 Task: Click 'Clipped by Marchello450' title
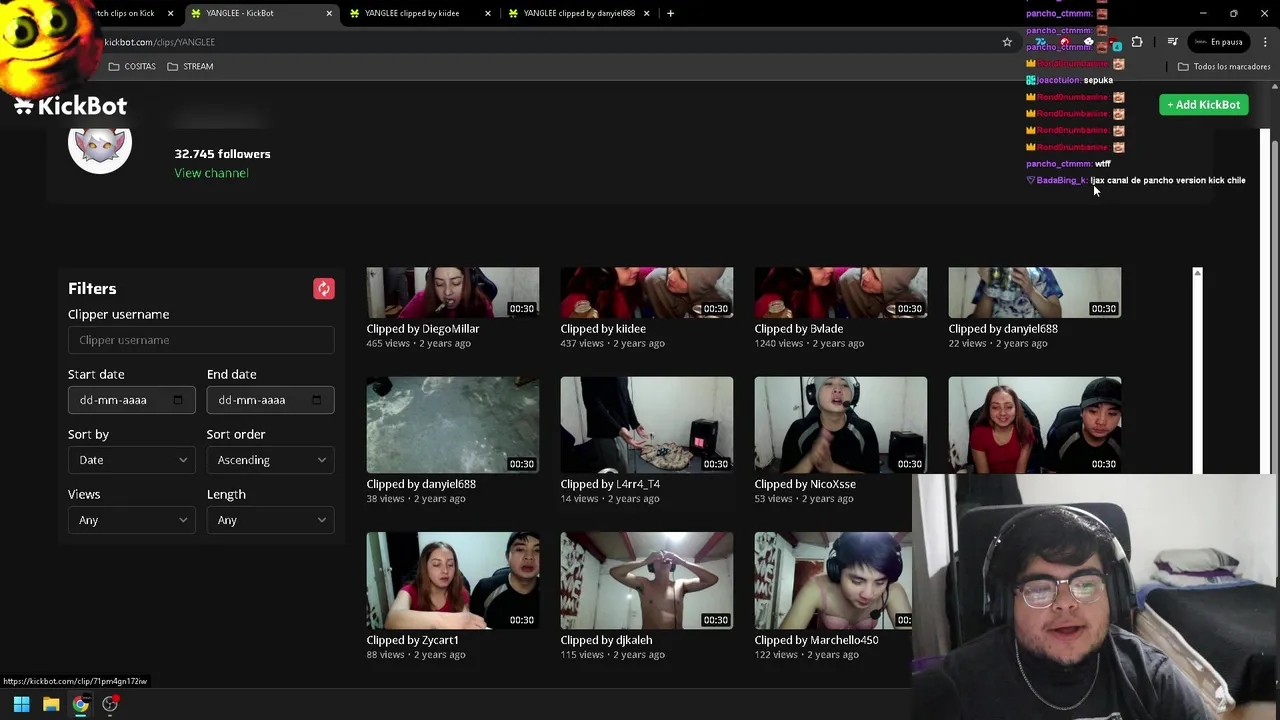click(x=816, y=640)
